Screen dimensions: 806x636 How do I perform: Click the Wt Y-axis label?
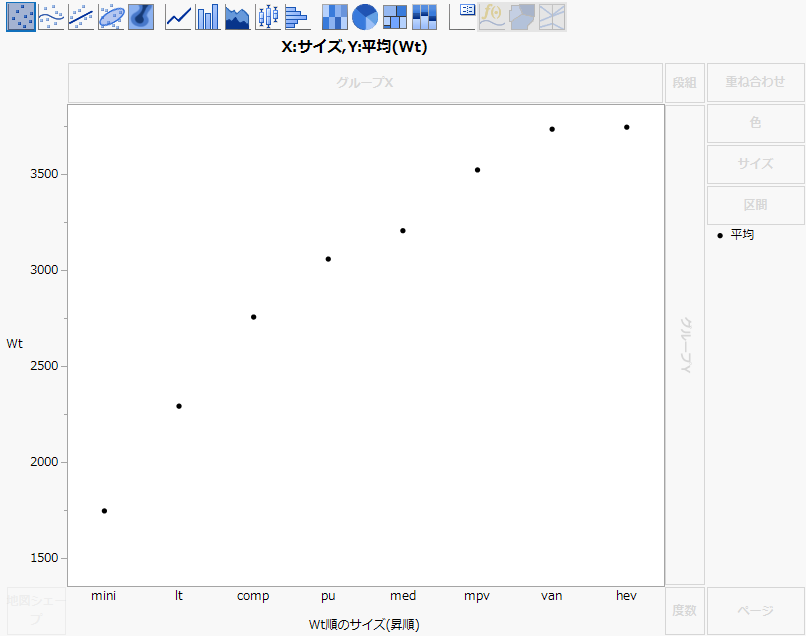pos(14,343)
